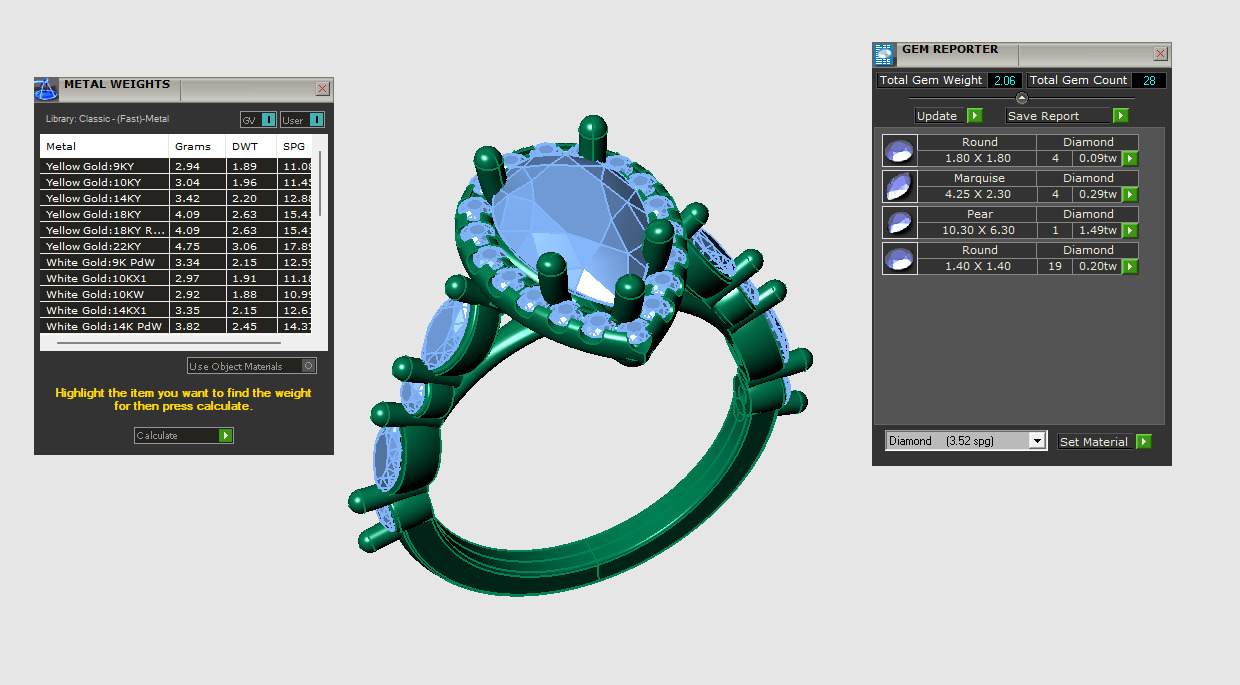
Task: Select the White Gold:10KX1 row
Action: tap(176, 278)
